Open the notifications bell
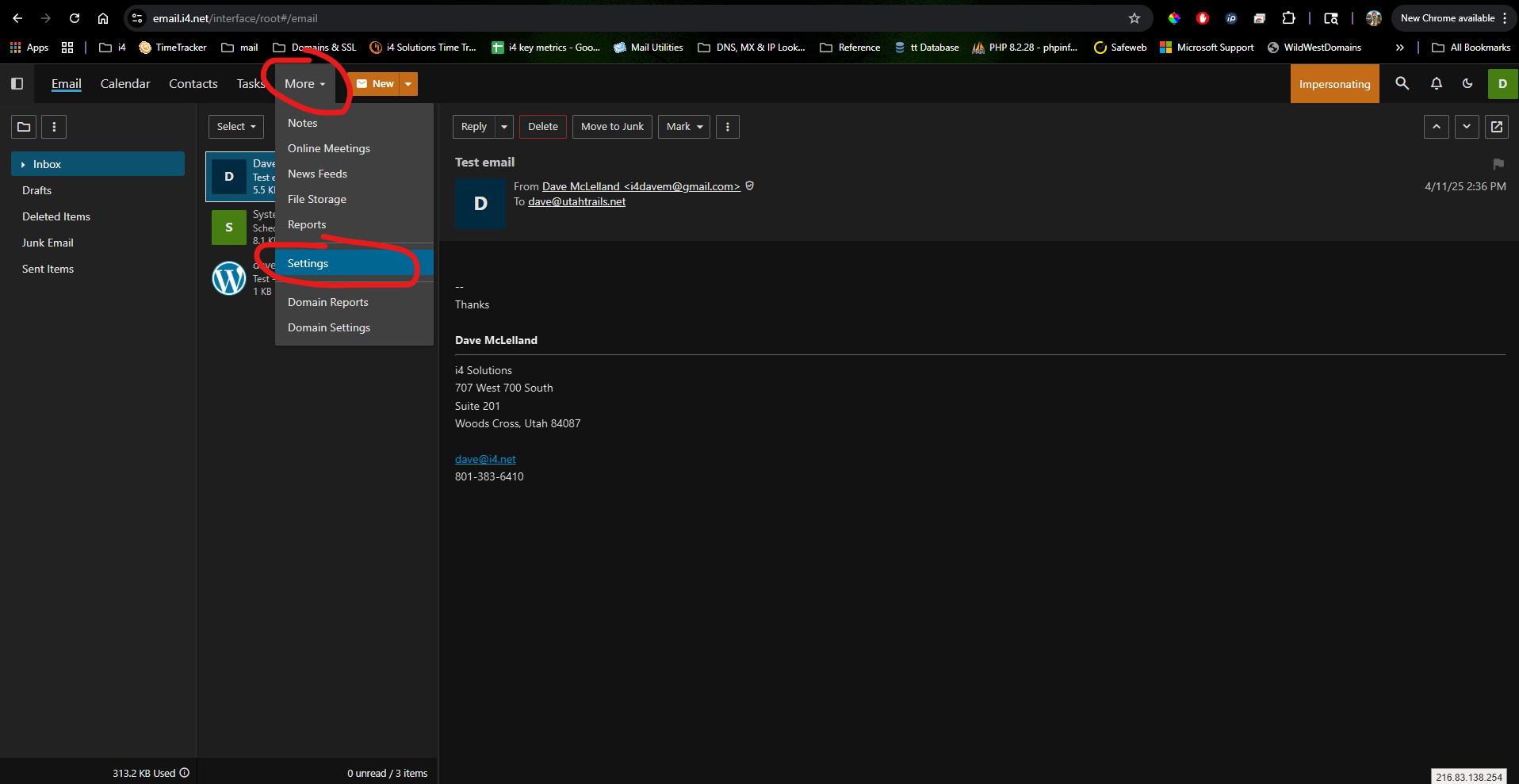Screen dimensions: 1519x784 point(1436,83)
